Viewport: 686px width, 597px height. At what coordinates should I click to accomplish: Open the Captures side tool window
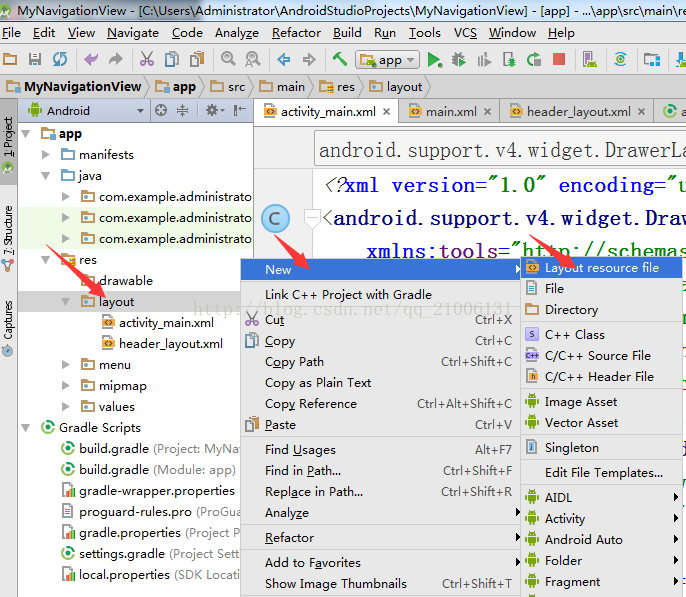click(x=8, y=328)
